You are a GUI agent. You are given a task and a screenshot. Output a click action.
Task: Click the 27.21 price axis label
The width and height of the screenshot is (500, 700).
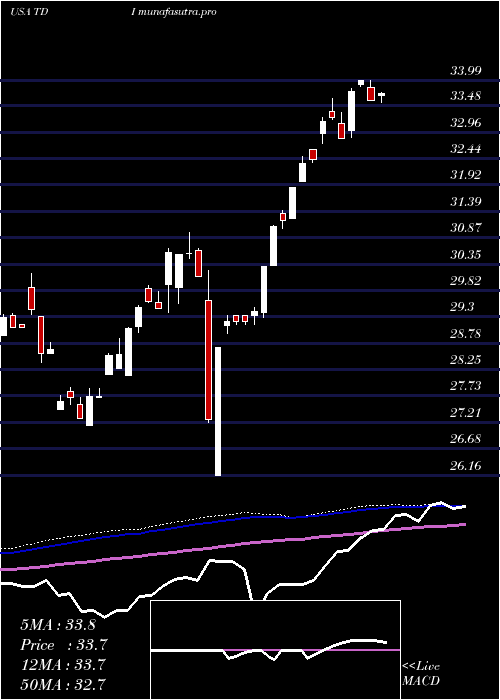pos(466,412)
